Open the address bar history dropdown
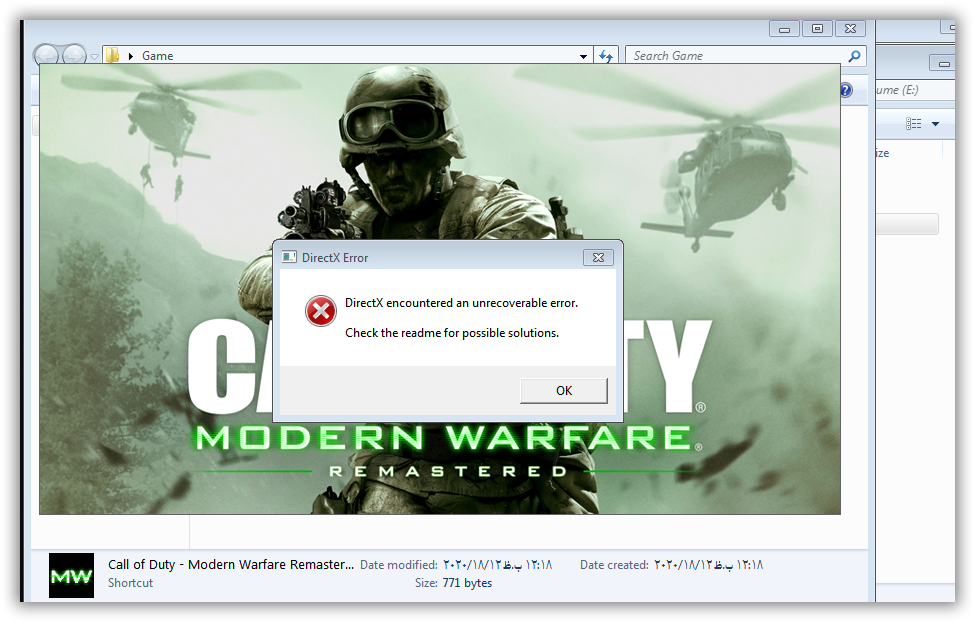The height and width of the screenshot is (622, 975). 583,57
